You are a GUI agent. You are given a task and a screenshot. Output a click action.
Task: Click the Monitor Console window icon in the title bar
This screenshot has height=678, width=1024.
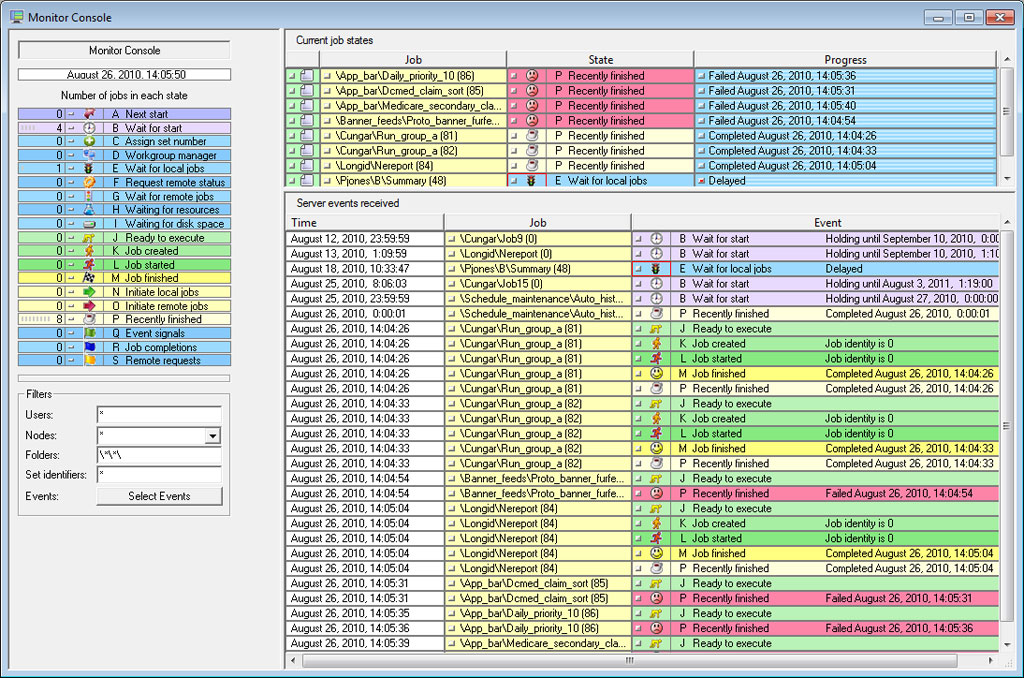(17, 17)
